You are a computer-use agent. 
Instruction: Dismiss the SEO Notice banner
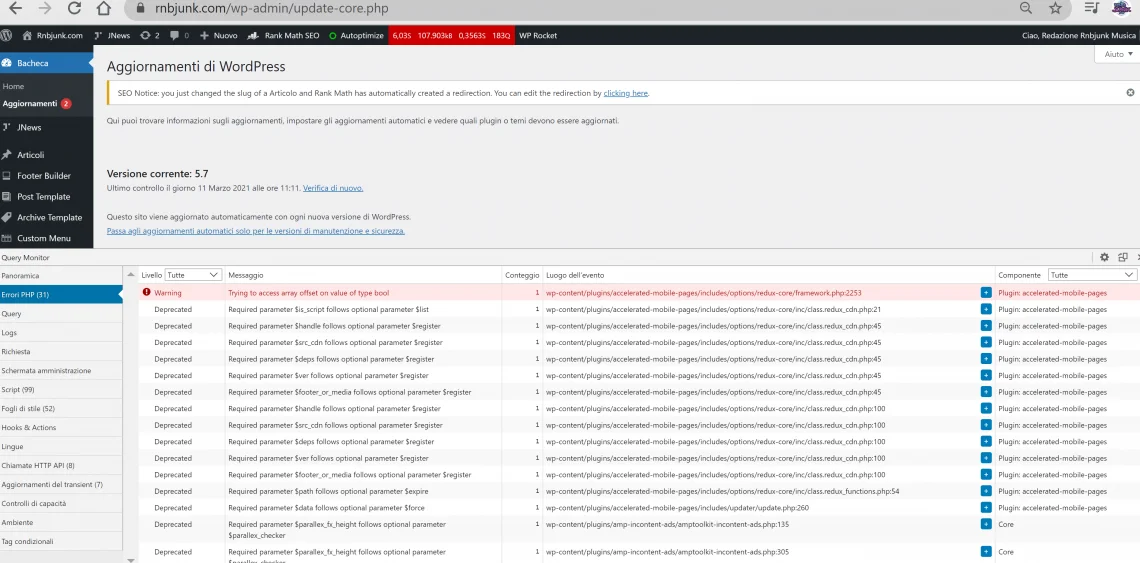coord(1130,93)
